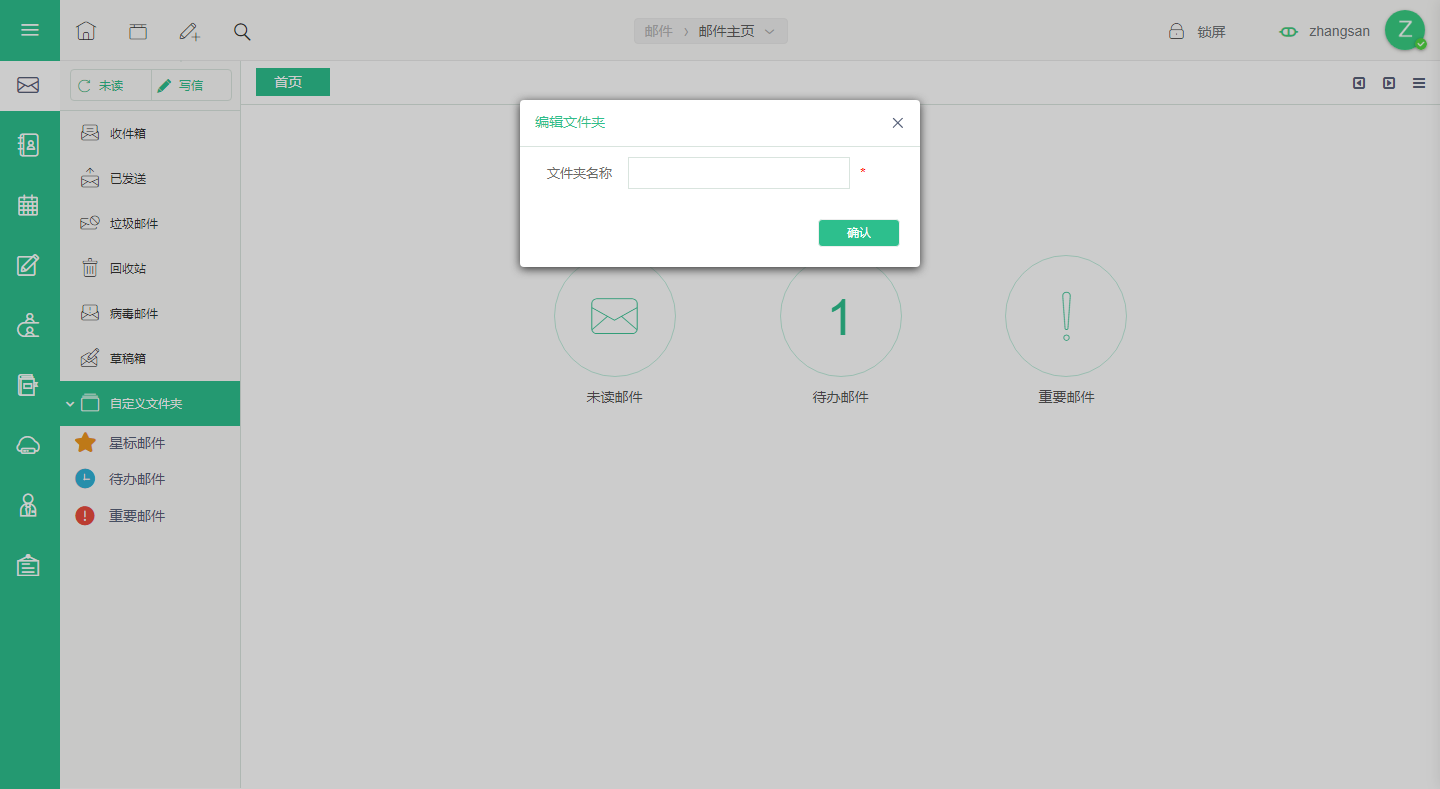Click the eye icon beside zhangsan

tap(1289, 31)
